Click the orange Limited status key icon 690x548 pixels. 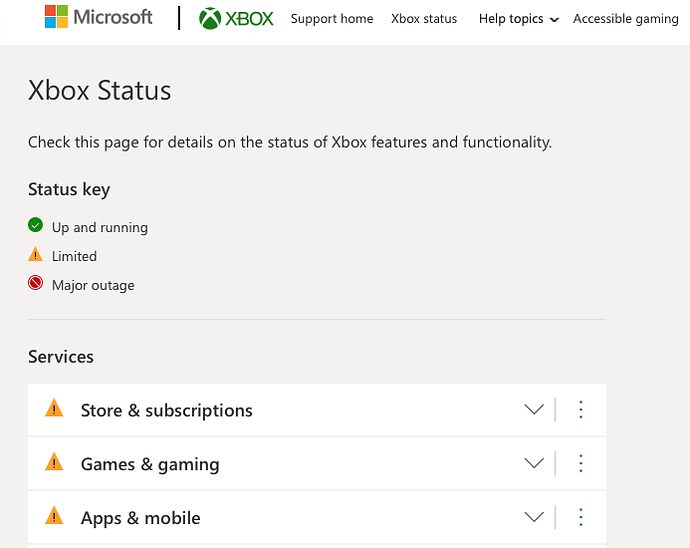(x=35, y=254)
